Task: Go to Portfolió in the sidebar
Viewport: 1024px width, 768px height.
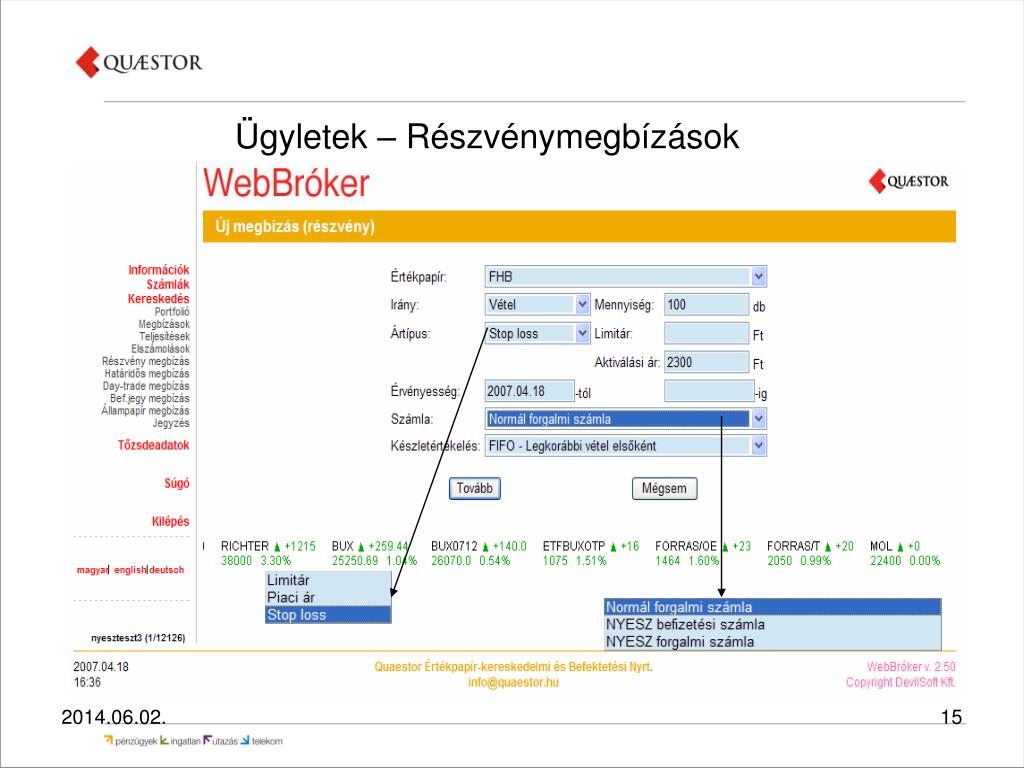Action: 172,312
